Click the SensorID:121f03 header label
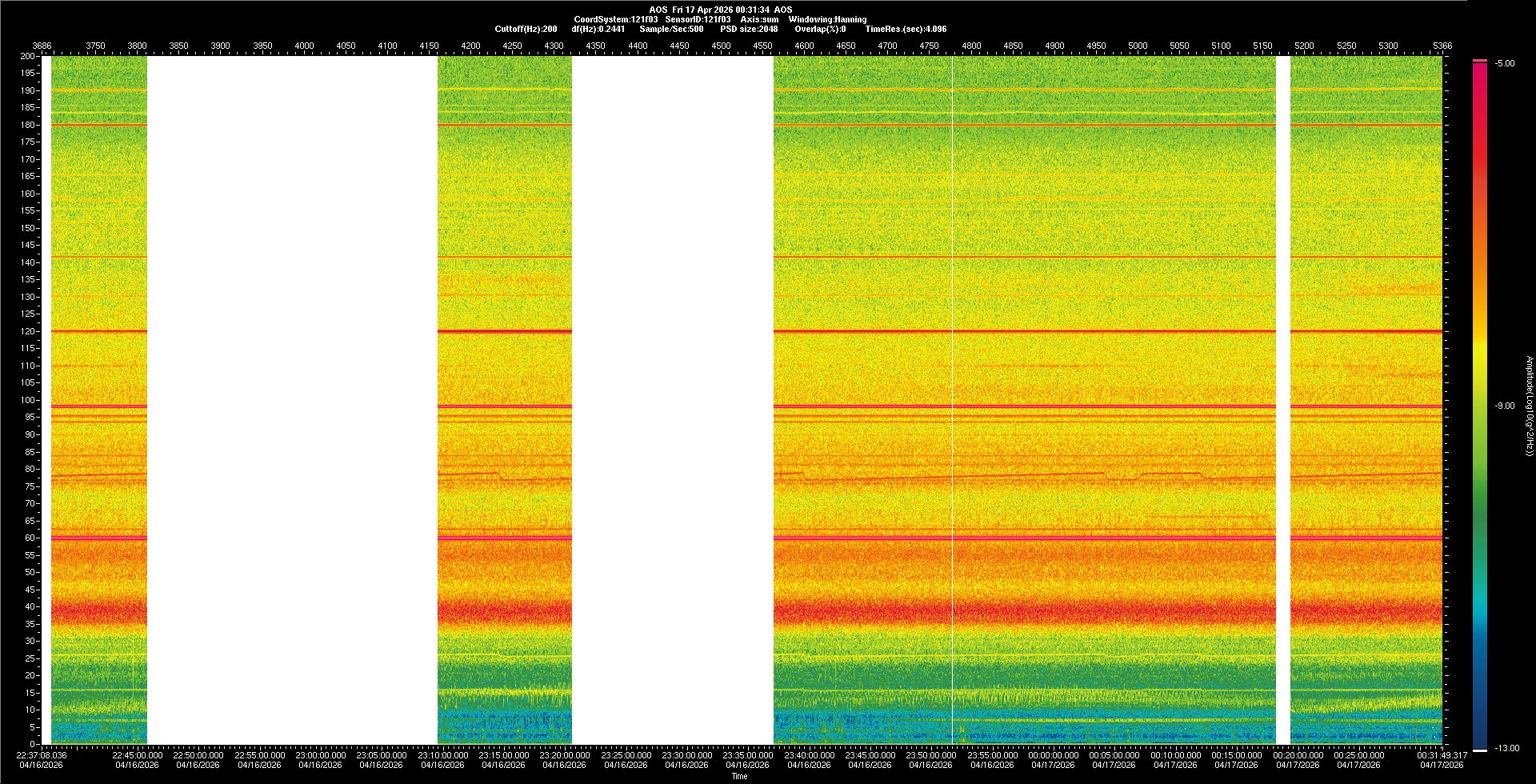 pyautogui.click(x=698, y=19)
